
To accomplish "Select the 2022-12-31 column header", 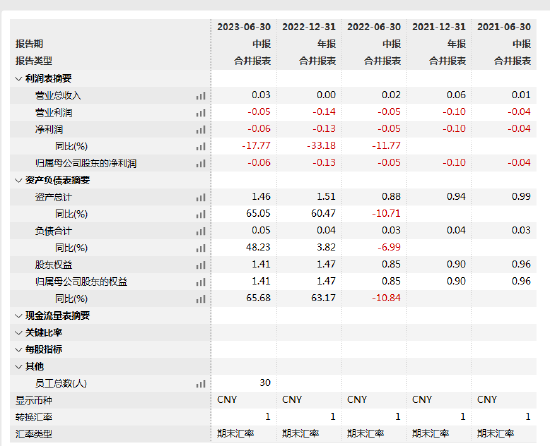I will (309, 27).
